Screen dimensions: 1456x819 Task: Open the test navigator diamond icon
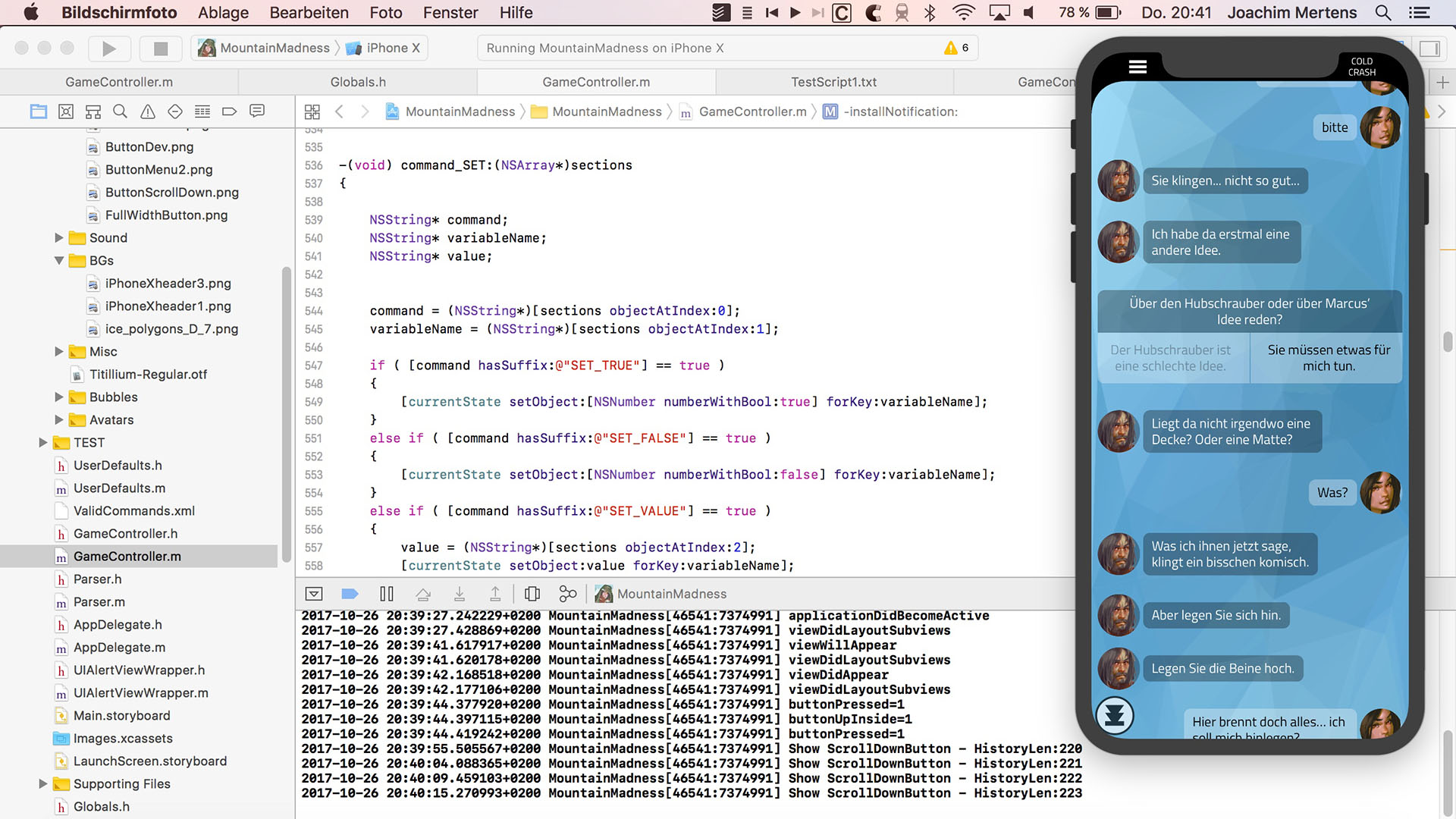175,111
